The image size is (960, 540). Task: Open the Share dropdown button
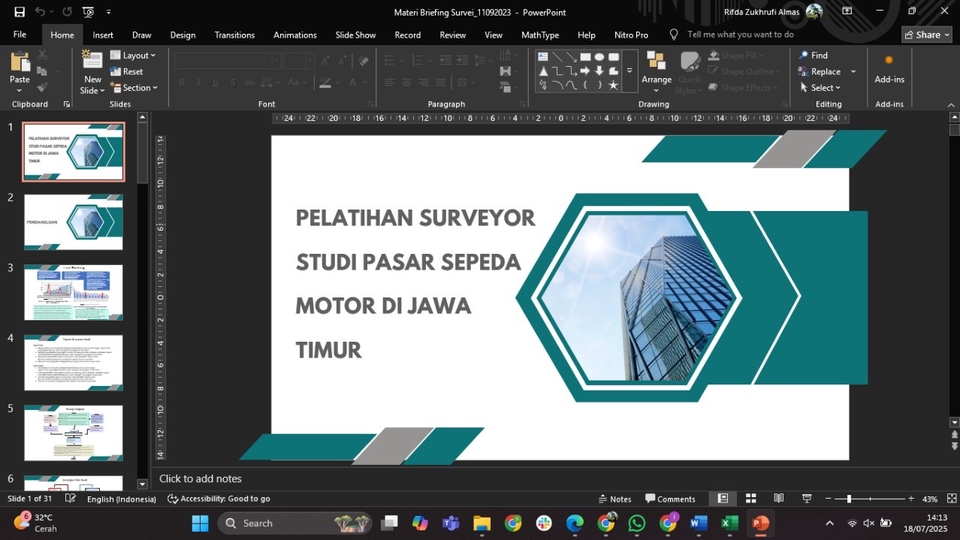coord(927,34)
